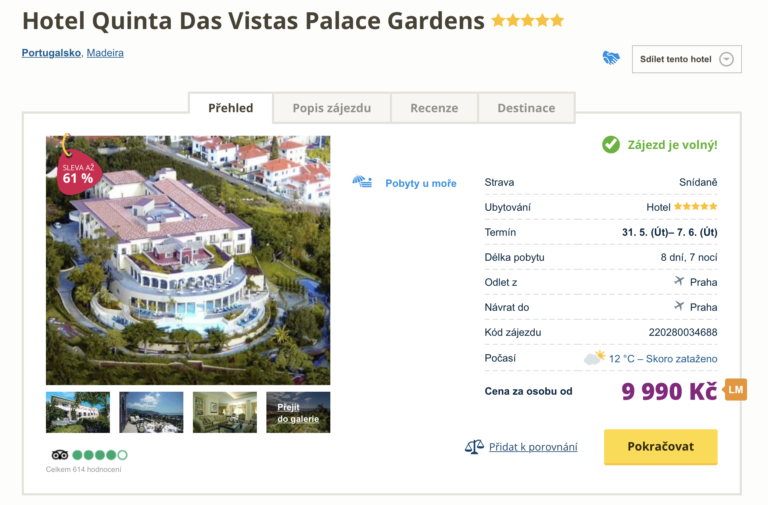Select the Destinace tab

(x=526, y=108)
